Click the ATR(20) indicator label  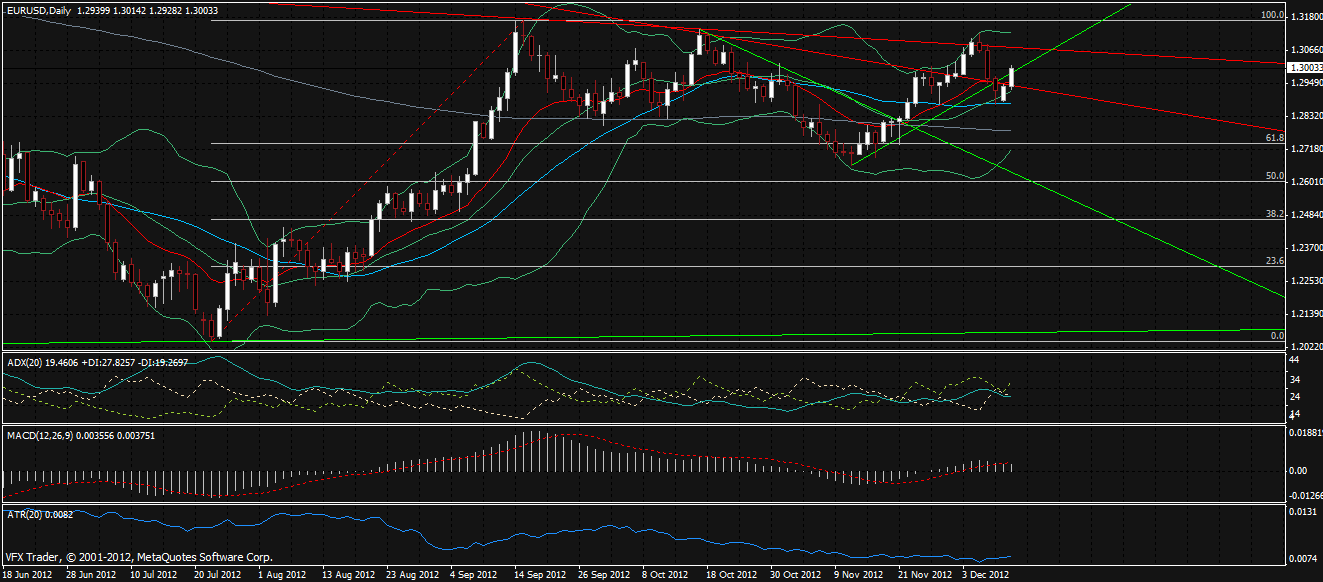pos(29,513)
